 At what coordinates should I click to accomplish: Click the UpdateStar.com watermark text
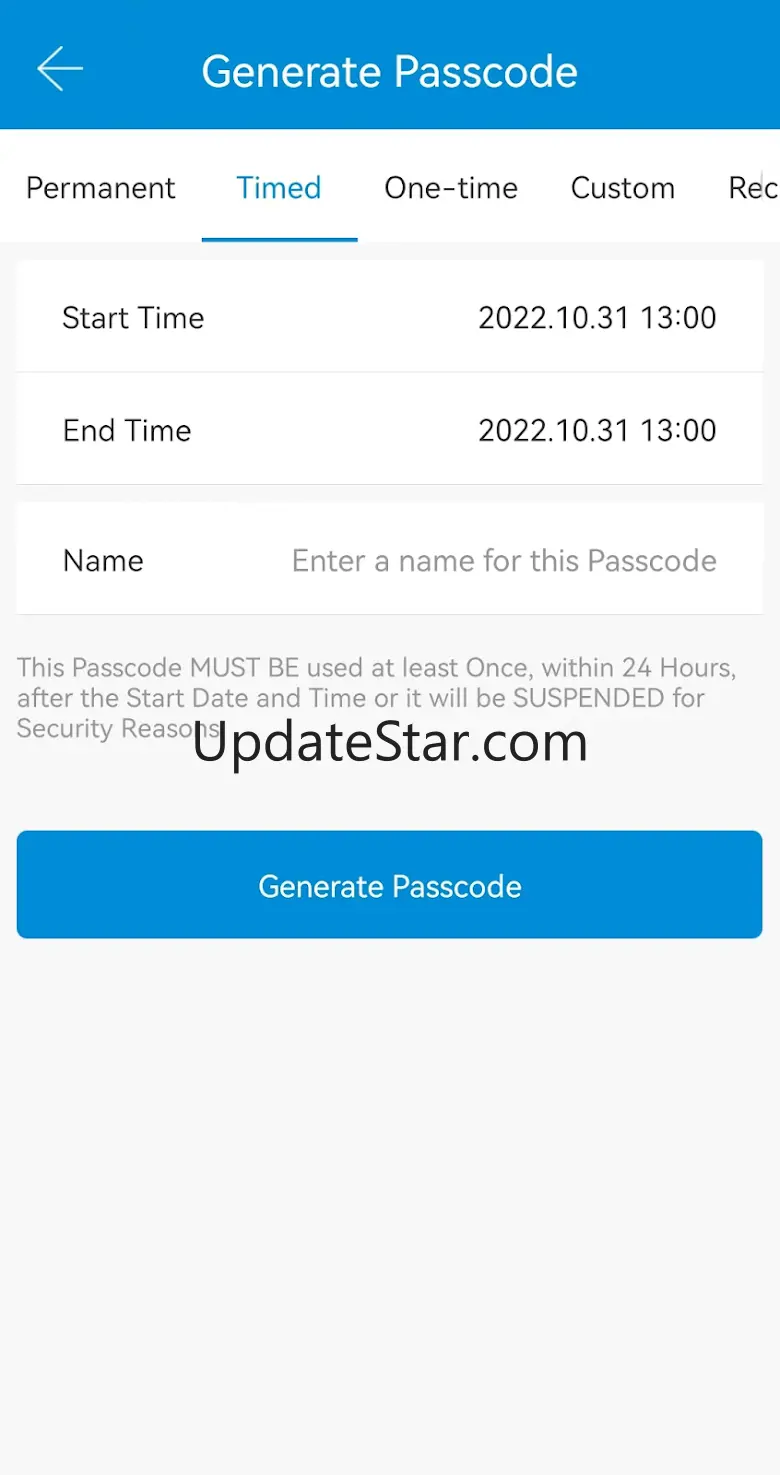(390, 742)
